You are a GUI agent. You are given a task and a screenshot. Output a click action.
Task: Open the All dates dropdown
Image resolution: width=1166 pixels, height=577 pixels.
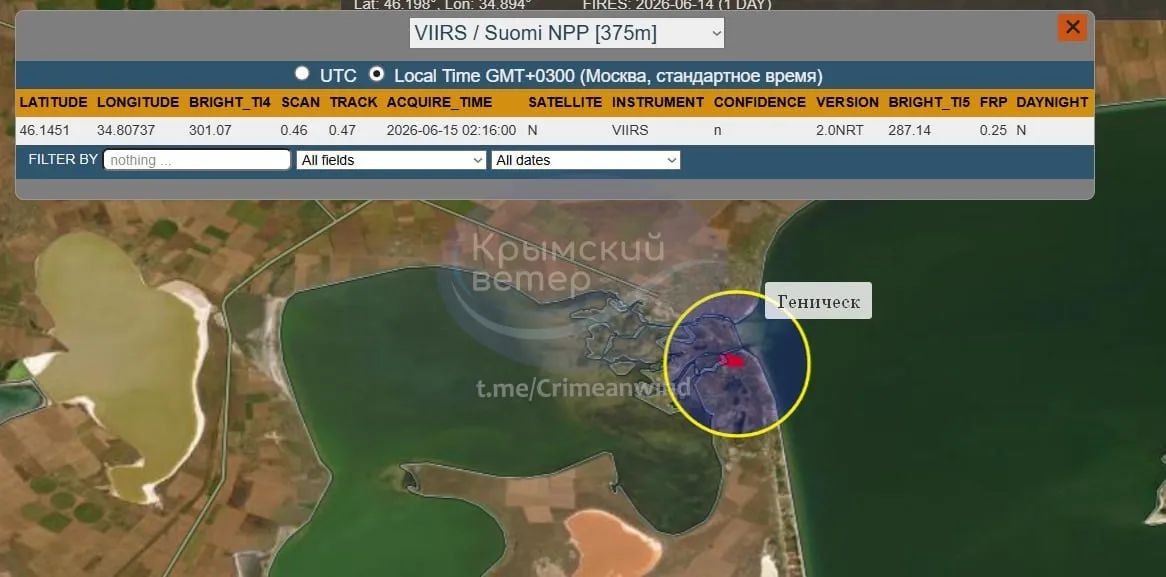click(586, 160)
